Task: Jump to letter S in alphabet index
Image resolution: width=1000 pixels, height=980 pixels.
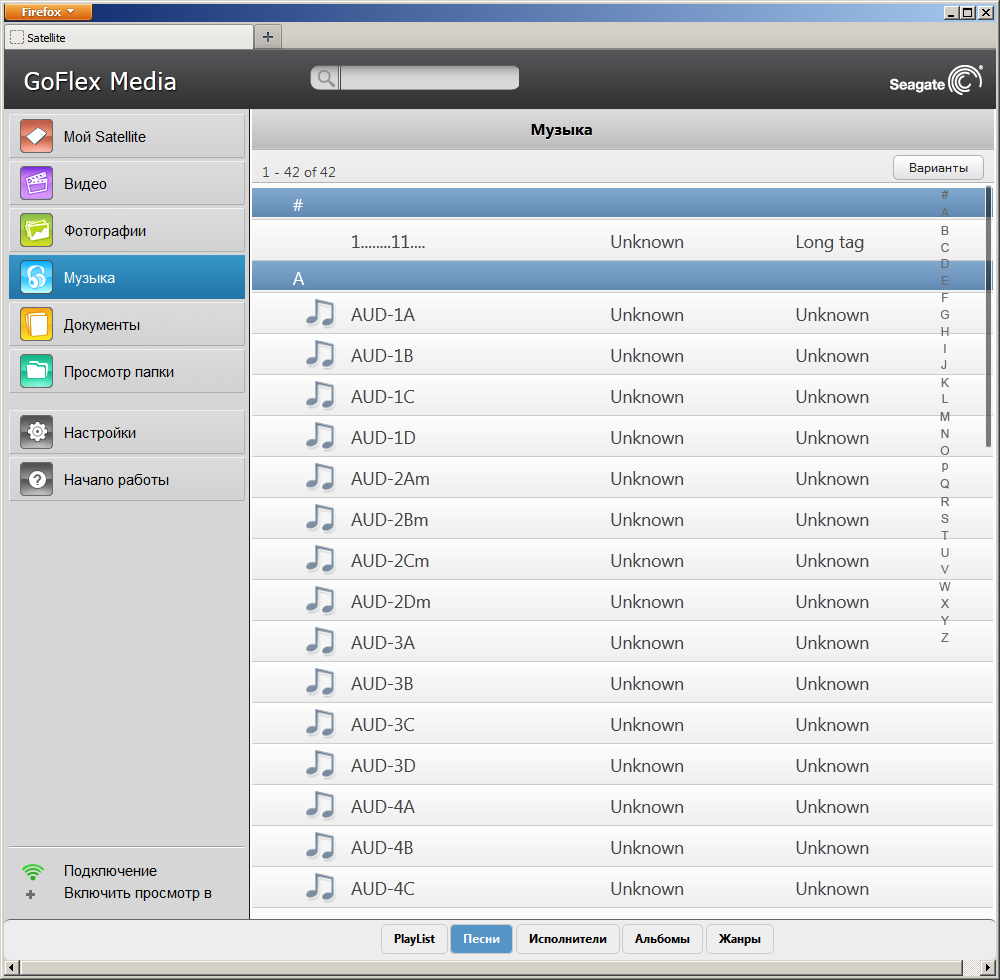Action: coord(945,518)
